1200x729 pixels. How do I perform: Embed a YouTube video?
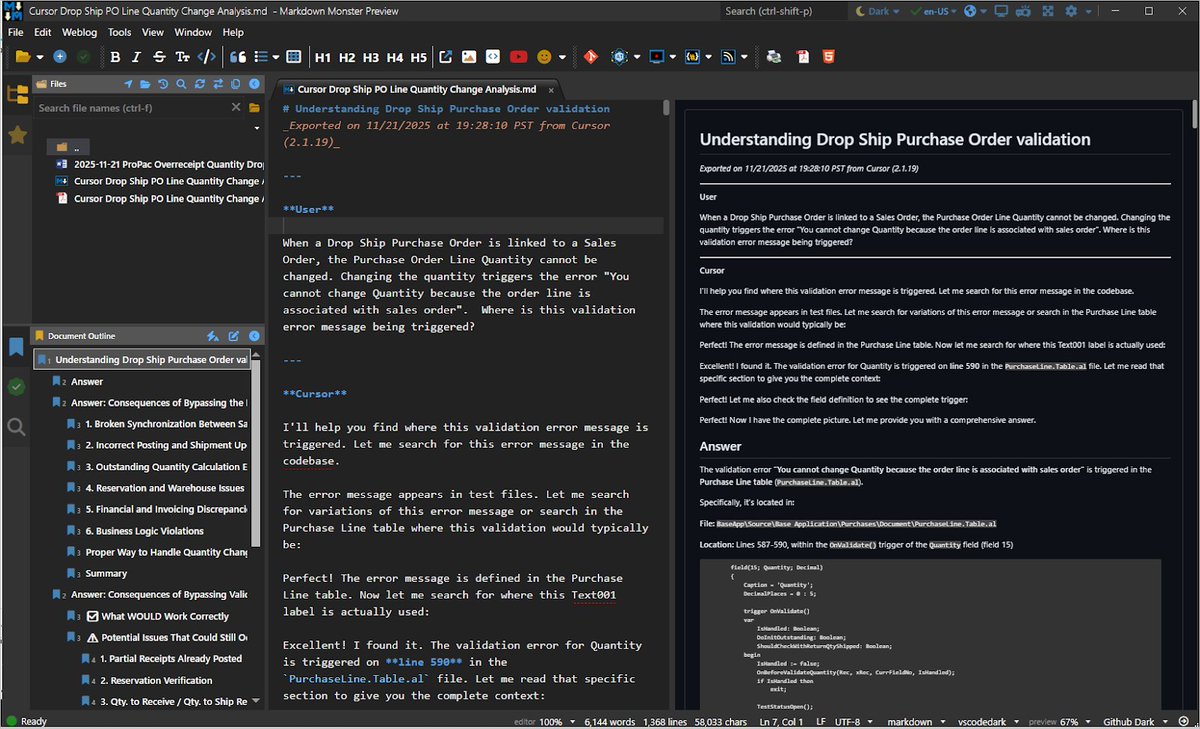point(518,57)
